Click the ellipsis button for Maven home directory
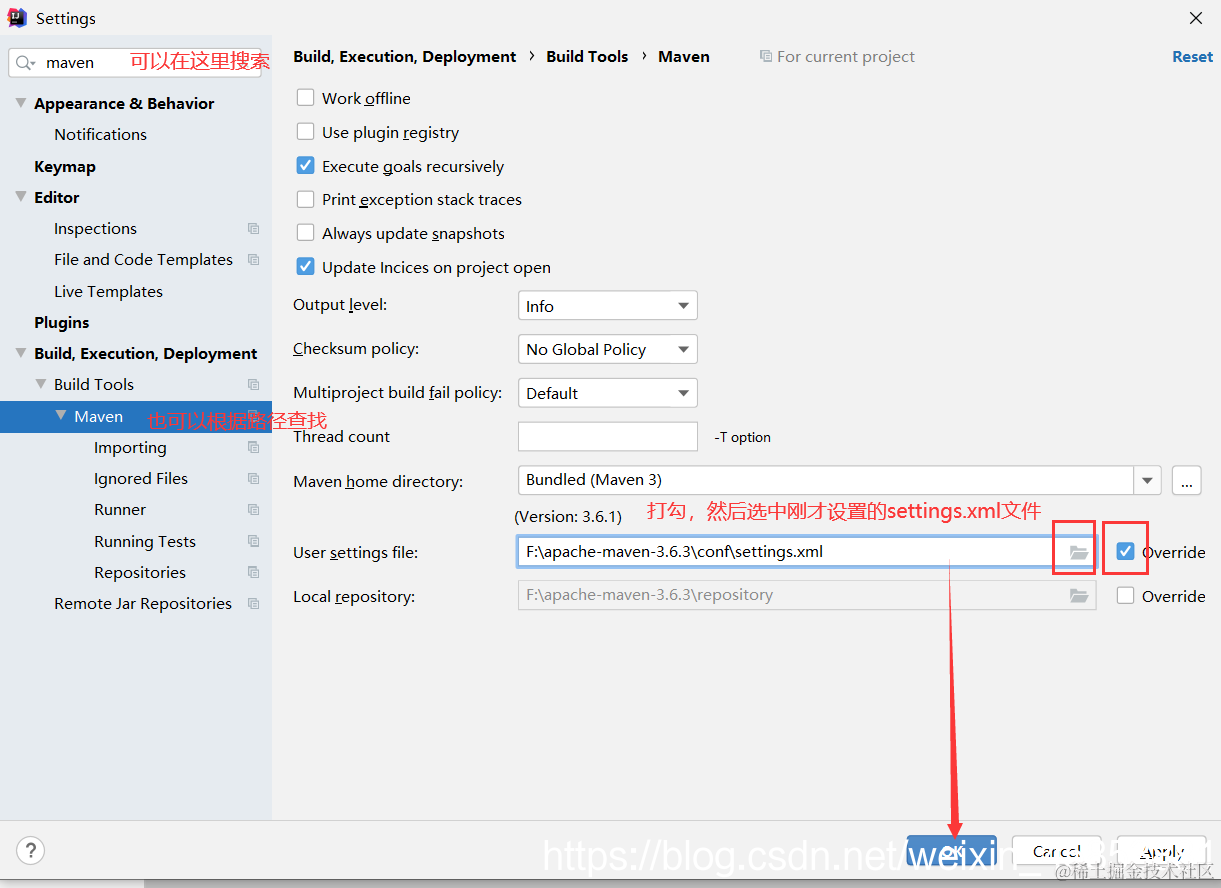 [1186, 481]
